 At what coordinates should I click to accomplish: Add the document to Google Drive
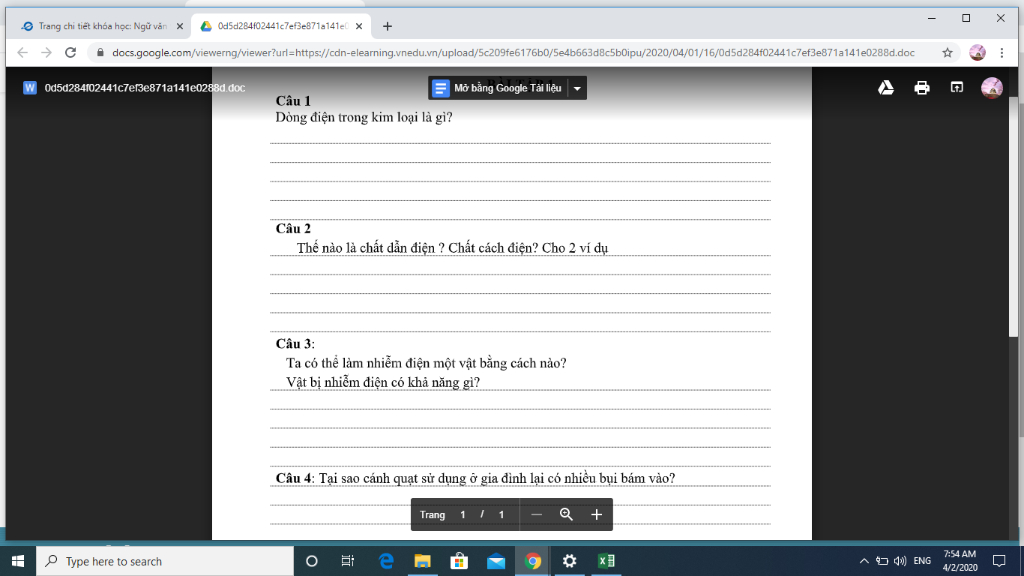pyautogui.click(x=886, y=88)
